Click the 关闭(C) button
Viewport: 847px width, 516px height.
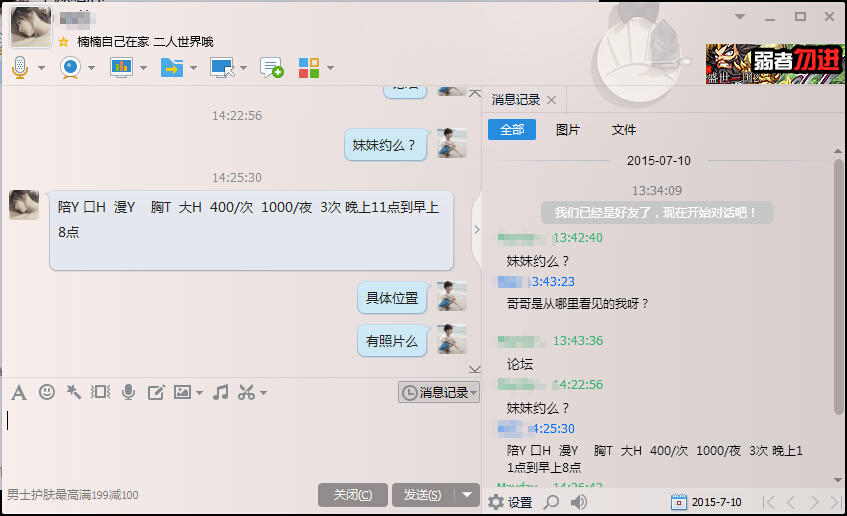tap(353, 494)
